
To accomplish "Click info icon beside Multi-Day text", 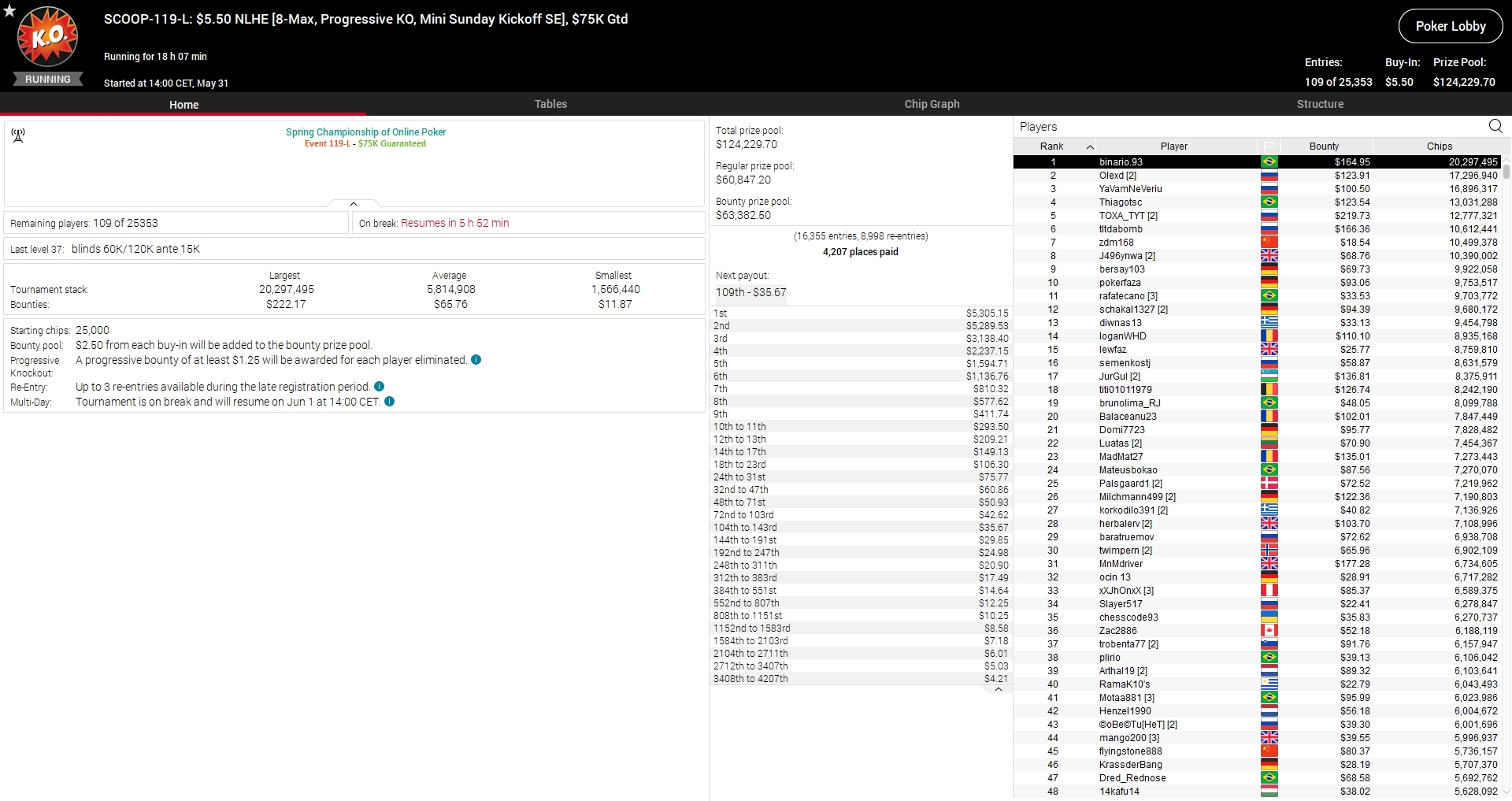I will 389,402.
